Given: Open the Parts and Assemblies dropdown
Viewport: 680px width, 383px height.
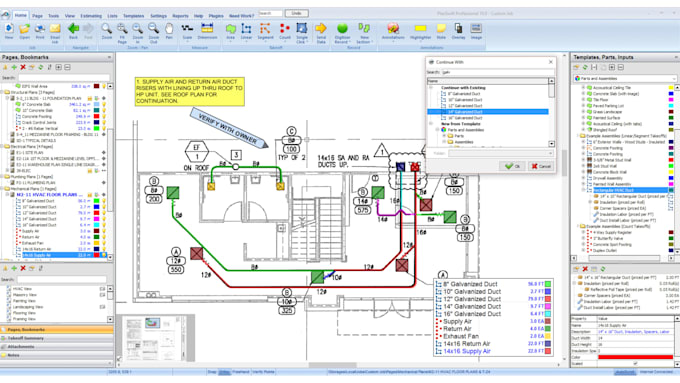Looking at the screenshot, I should [x=625, y=79].
